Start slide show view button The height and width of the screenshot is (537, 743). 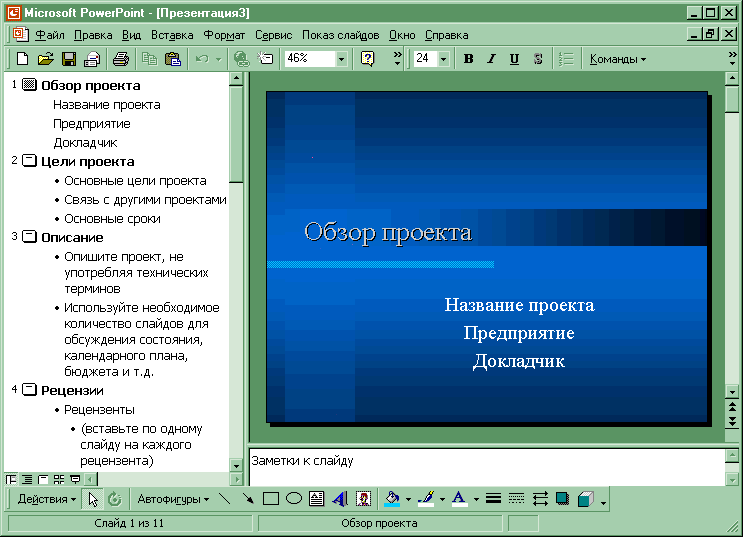pyautogui.click(x=75, y=479)
